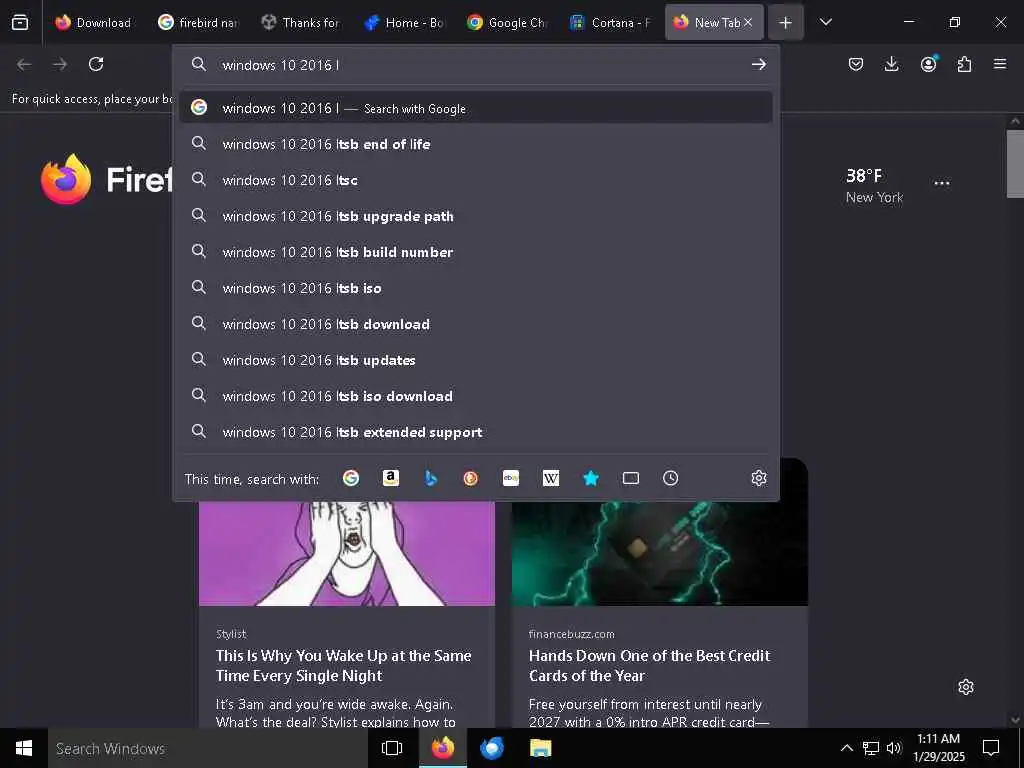1024x768 pixels.
Task: Select suggestion 'ltsb upgrade path'
Action: 476,216
